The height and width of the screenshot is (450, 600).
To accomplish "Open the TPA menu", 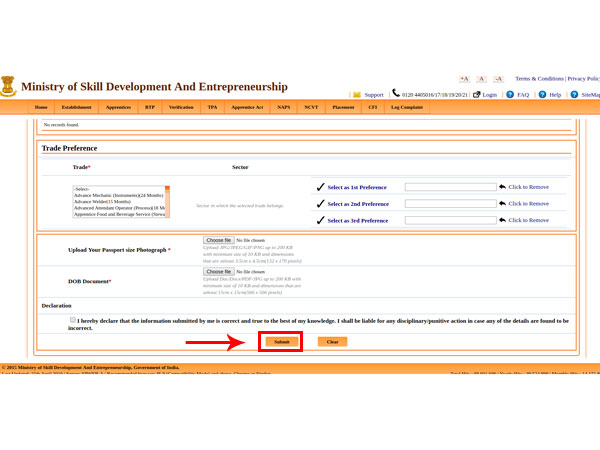I will click(212, 107).
